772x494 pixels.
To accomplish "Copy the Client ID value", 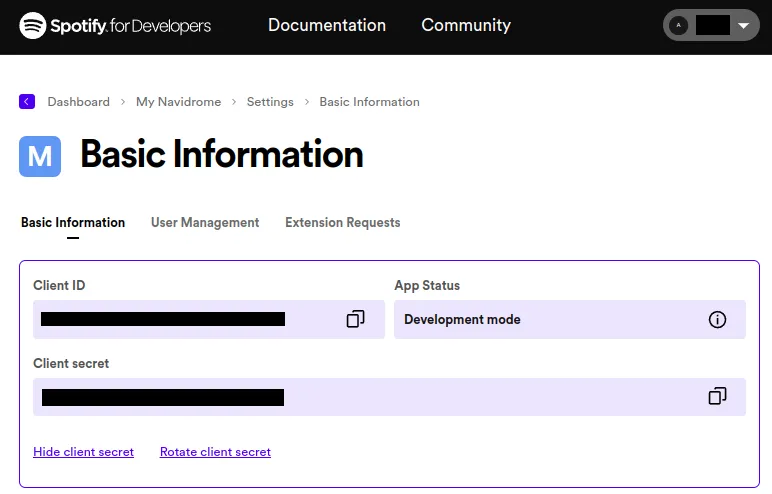I will pyautogui.click(x=355, y=319).
